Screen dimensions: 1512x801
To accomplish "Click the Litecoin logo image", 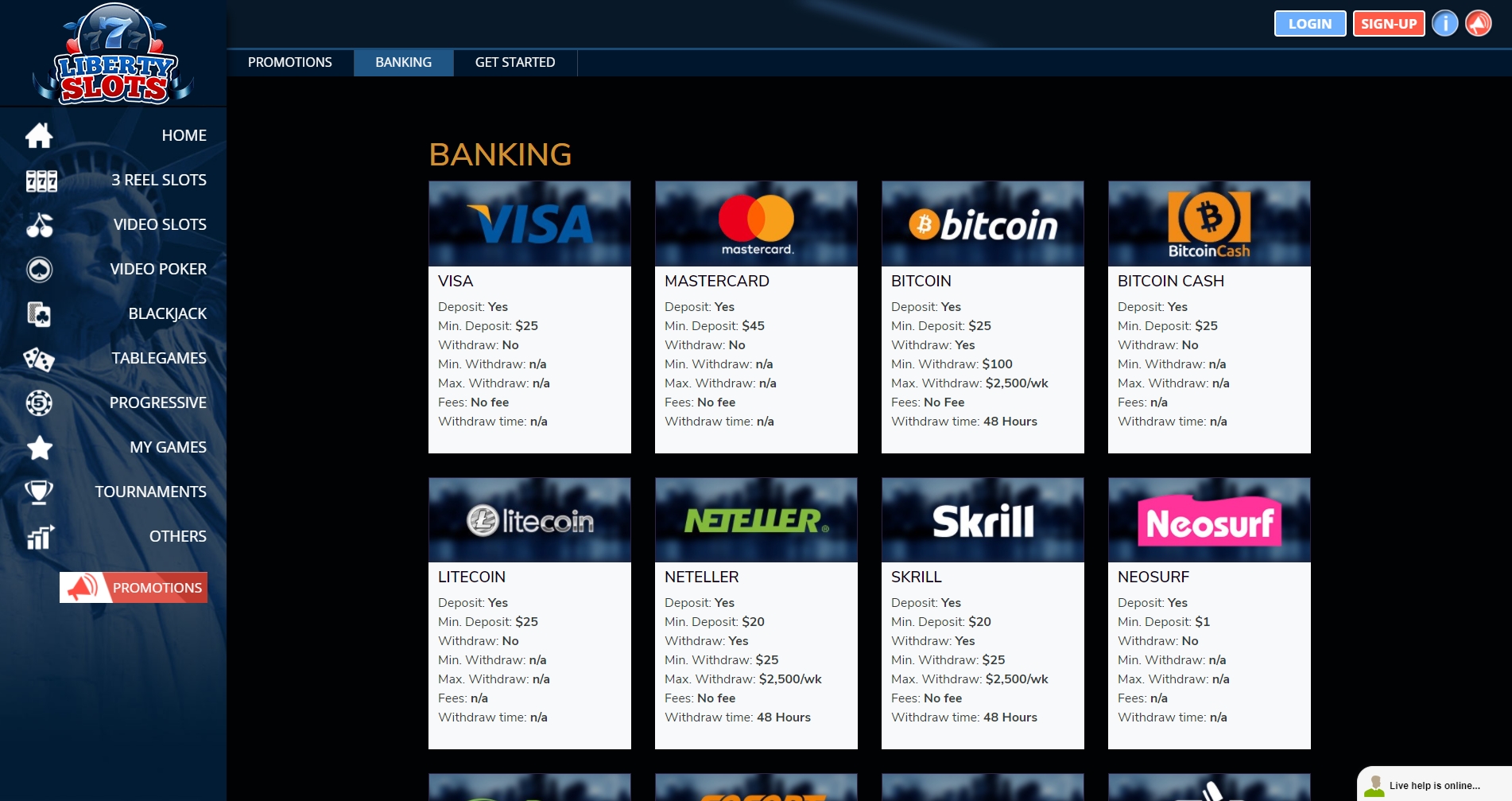I will [529, 520].
